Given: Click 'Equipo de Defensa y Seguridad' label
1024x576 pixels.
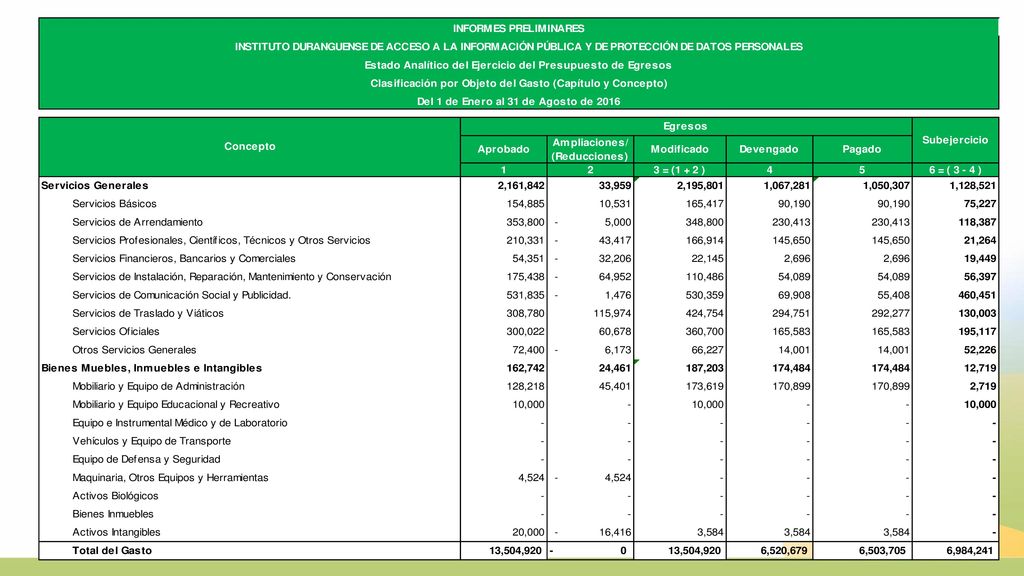Looking at the screenshot, I should (x=146, y=460).
